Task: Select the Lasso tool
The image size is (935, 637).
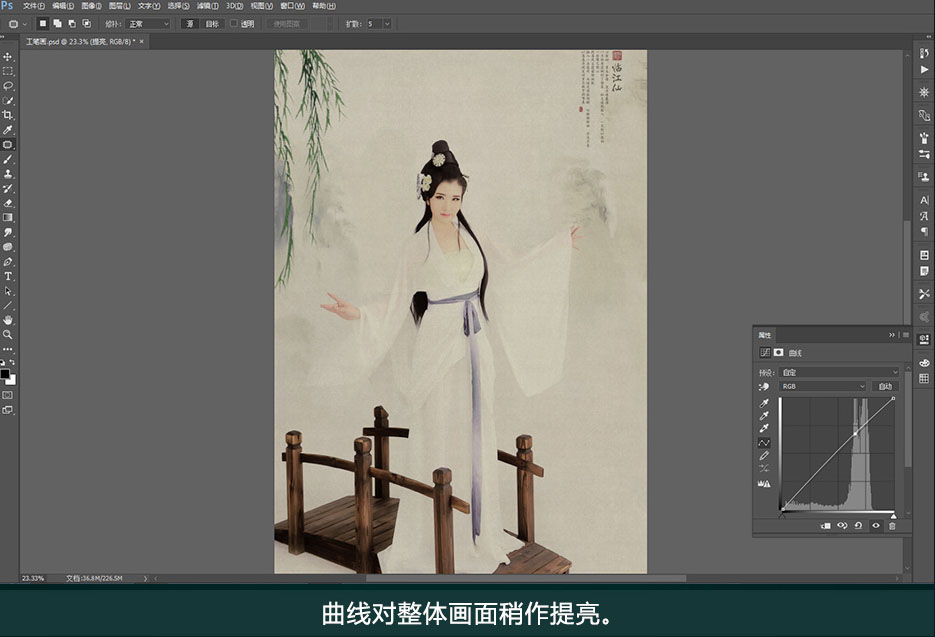Action: 8,86
